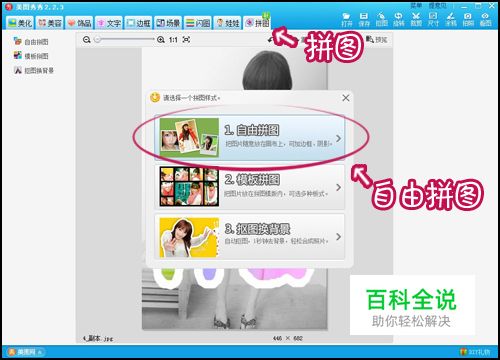
Task: Click the zoom in magnifier icon
Action: (x=161, y=40)
